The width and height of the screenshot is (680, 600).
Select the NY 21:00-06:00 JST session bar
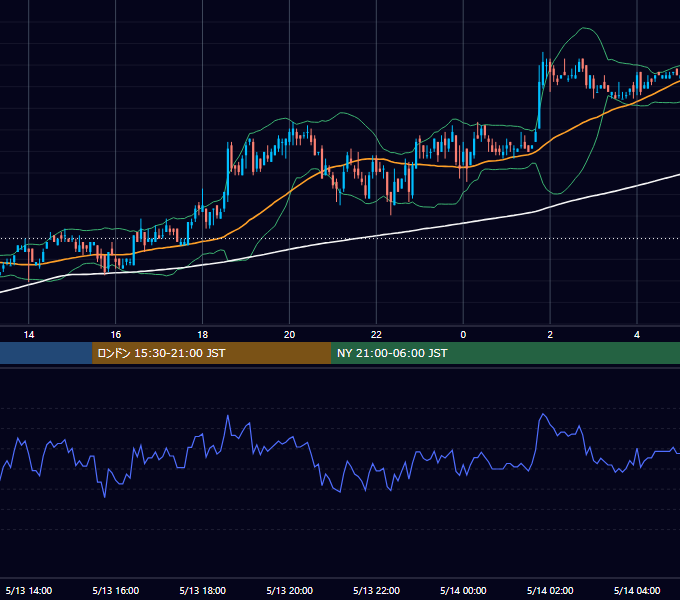pos(505,353)
